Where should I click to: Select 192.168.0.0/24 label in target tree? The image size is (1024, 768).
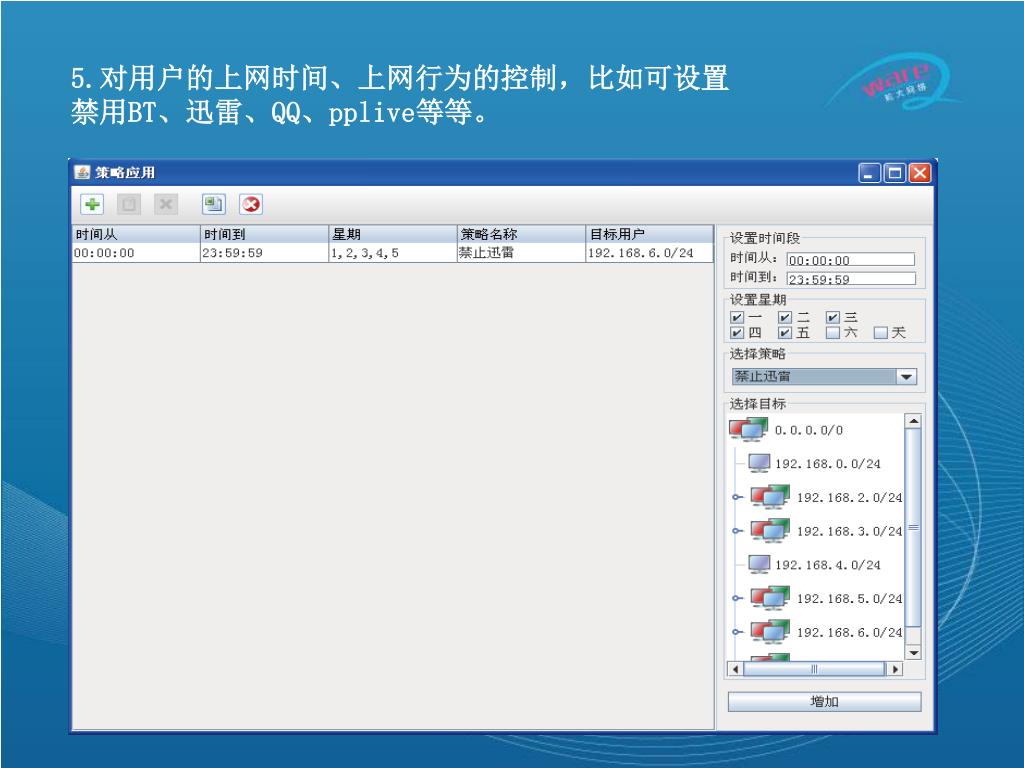tap(827, 464)
